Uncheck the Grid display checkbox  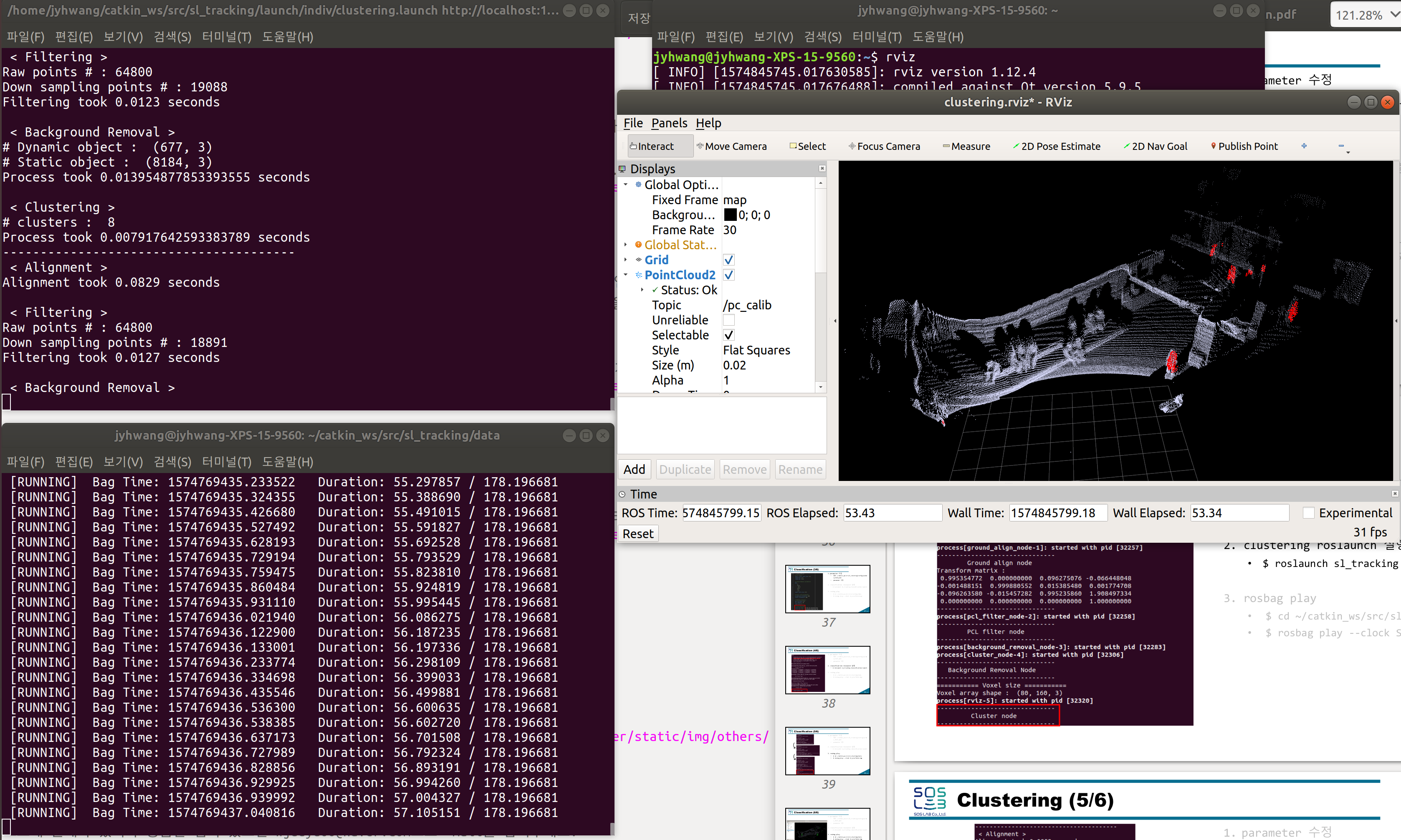[729, 260]
